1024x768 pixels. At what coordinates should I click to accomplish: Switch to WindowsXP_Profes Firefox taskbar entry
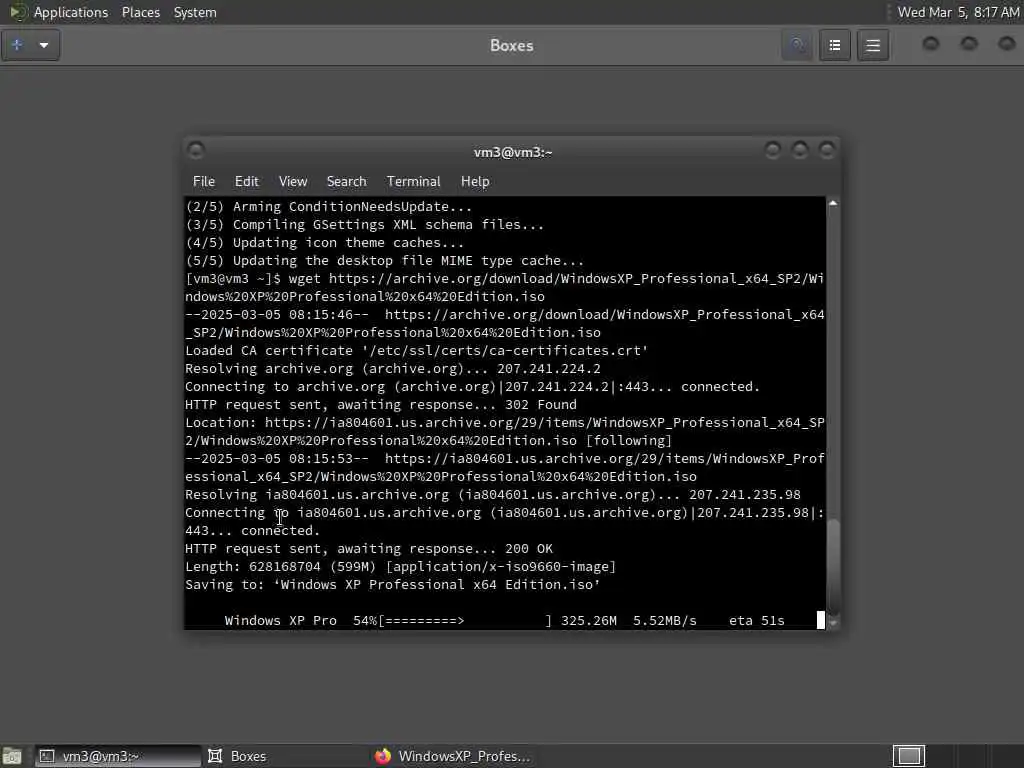point(453,756)
